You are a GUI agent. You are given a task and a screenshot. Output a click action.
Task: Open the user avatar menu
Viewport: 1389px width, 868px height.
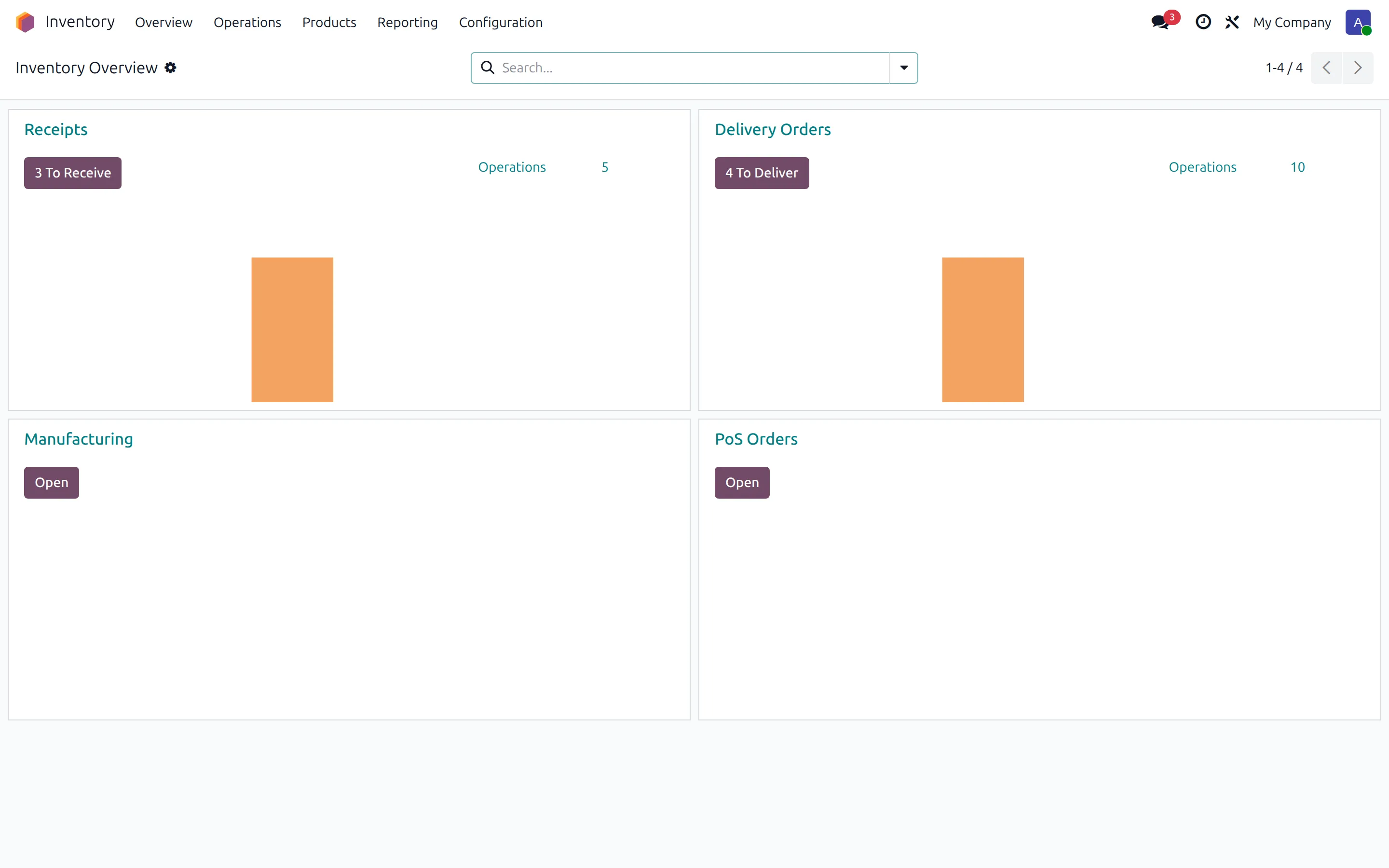click(1358, 22)
